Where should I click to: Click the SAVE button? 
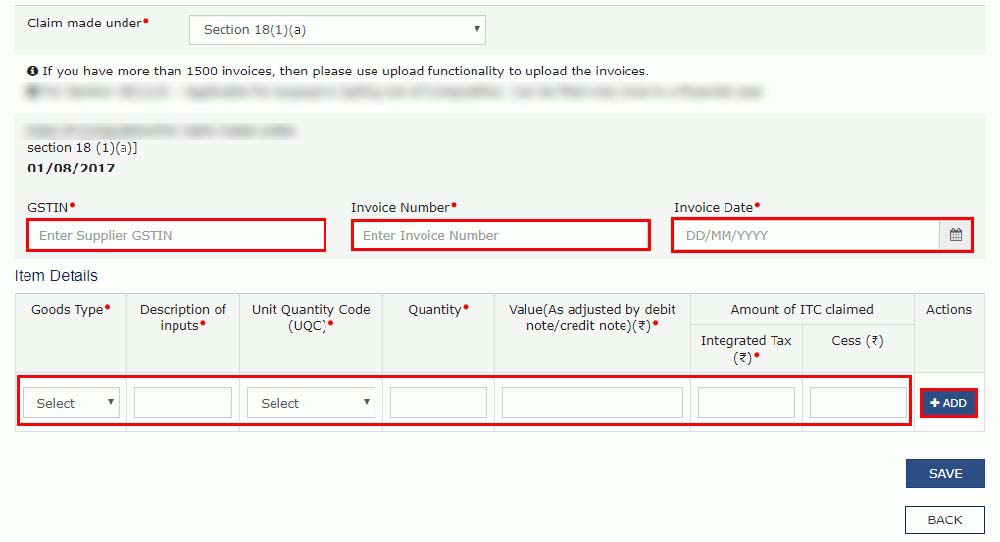point(945,474)
